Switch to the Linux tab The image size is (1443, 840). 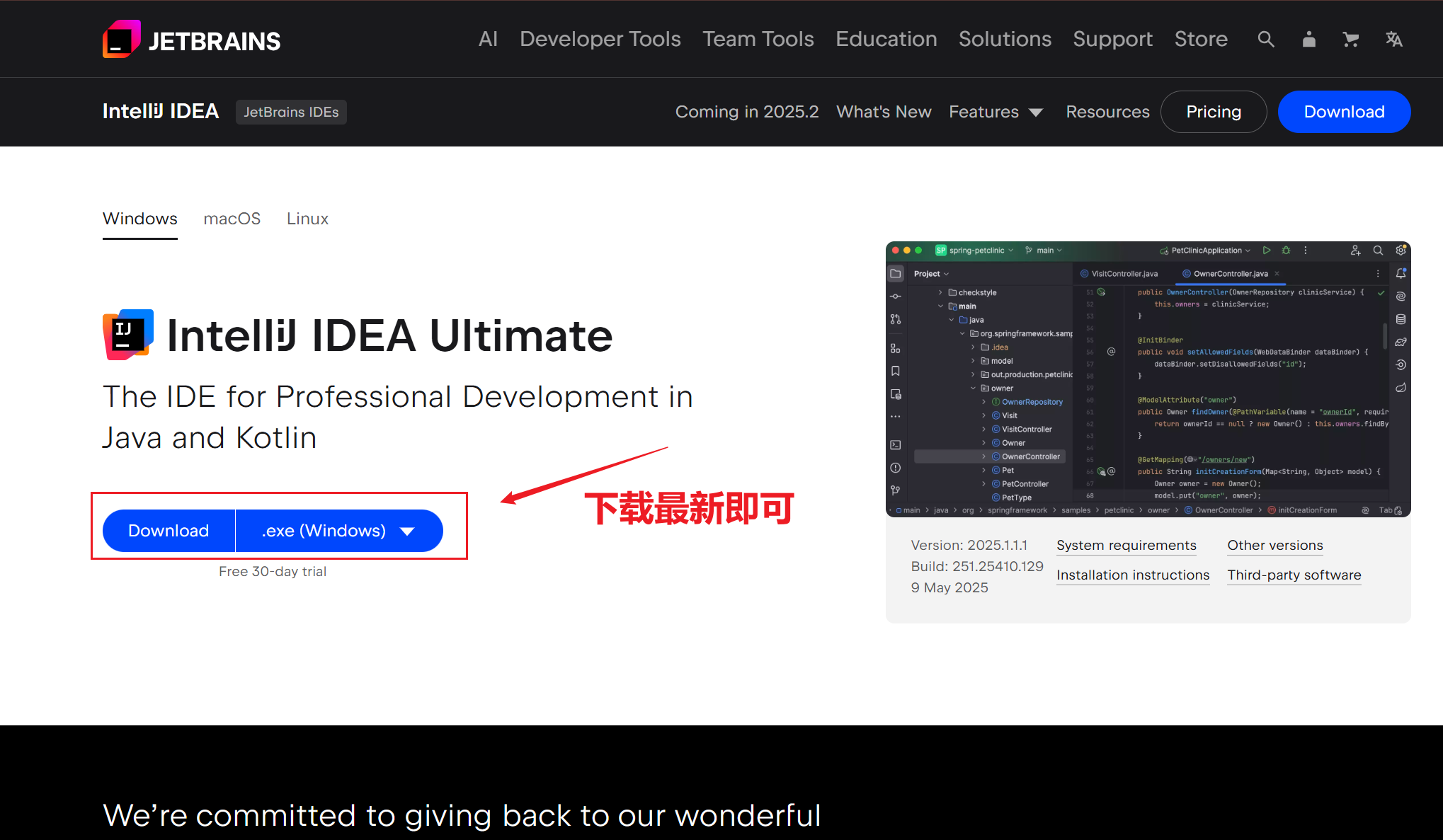(x=307, y=219)
